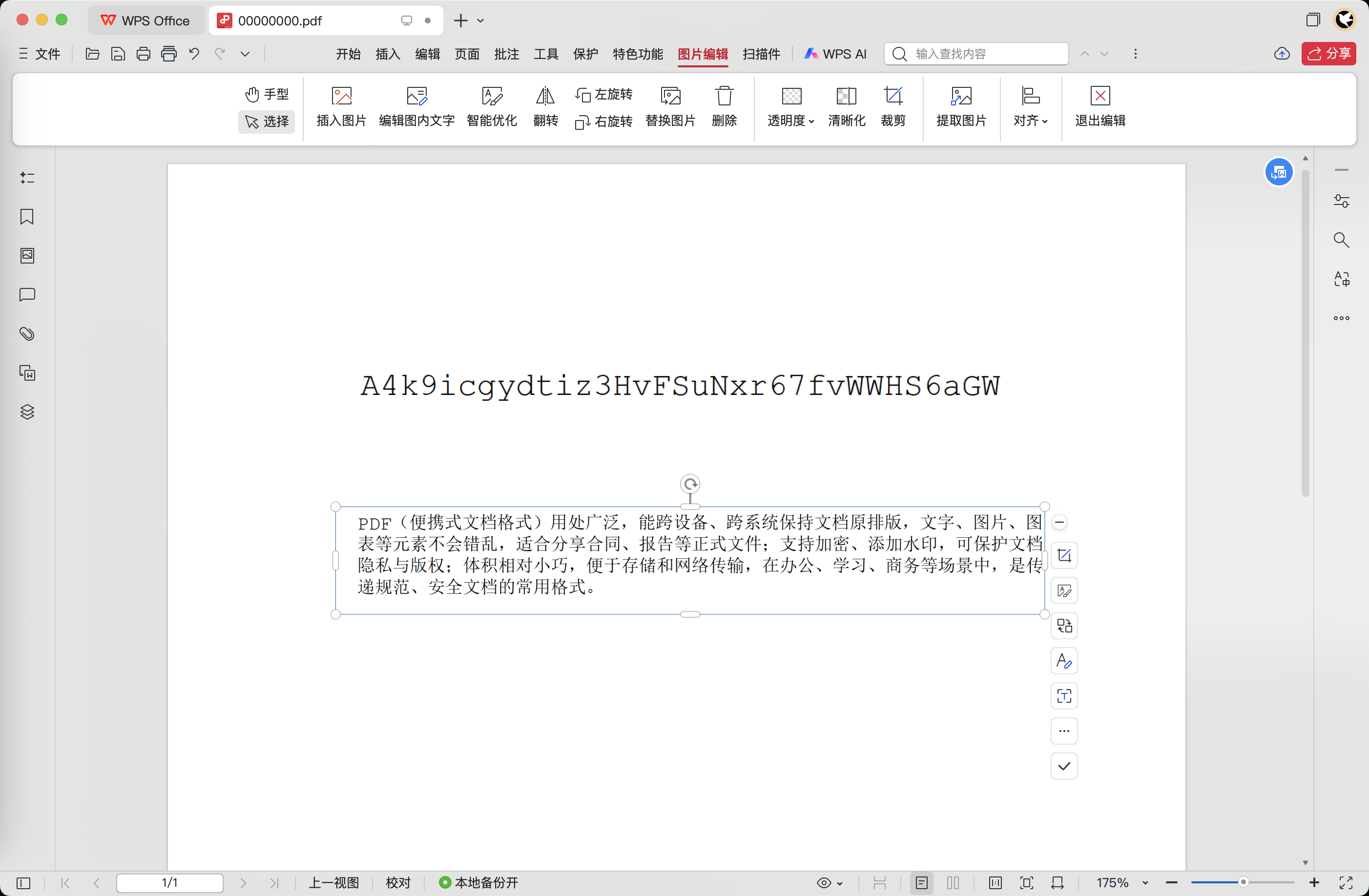
Task: Toggle the Select (选择) tool mode
Action: click(267, 122)
